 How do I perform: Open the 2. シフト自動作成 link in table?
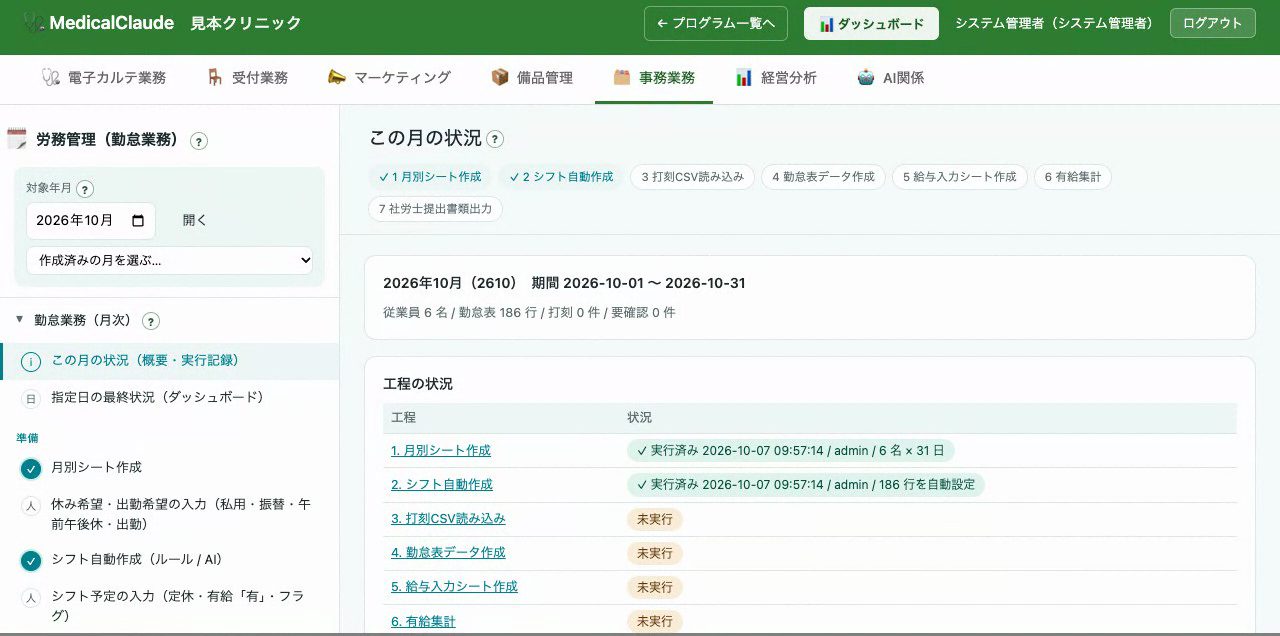point(442,485)
